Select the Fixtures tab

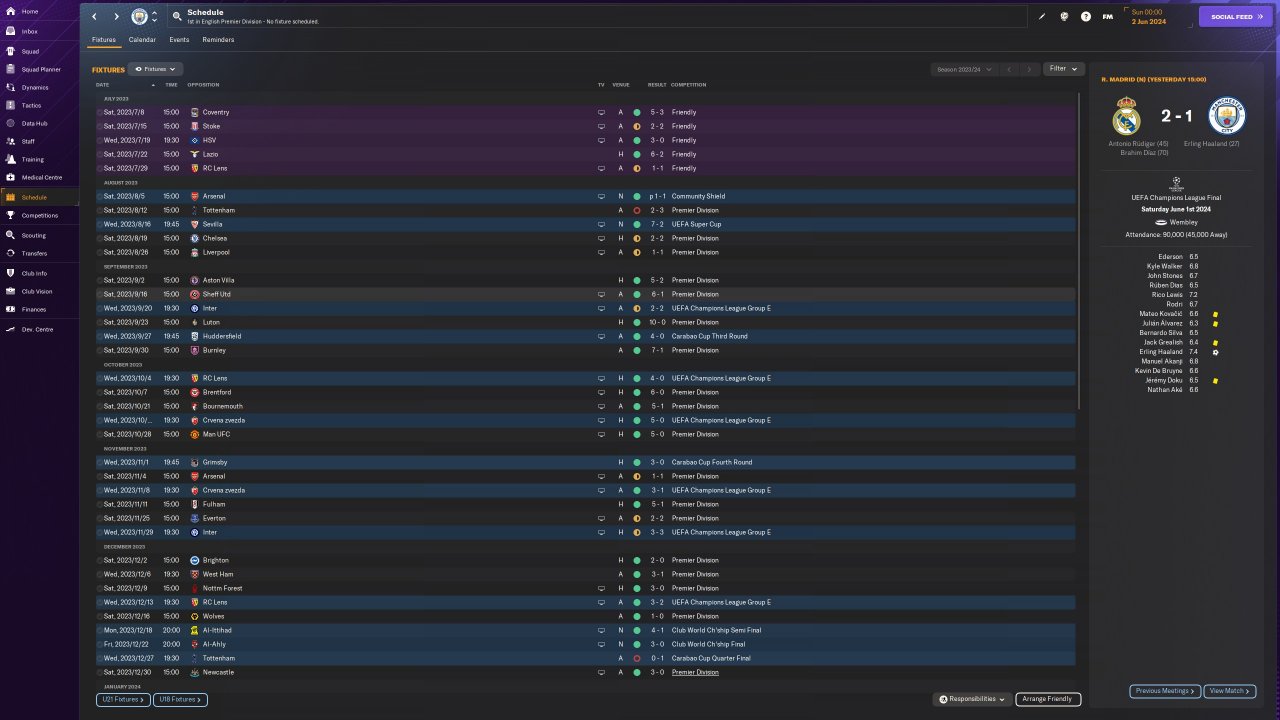click(x=104, y=40)
